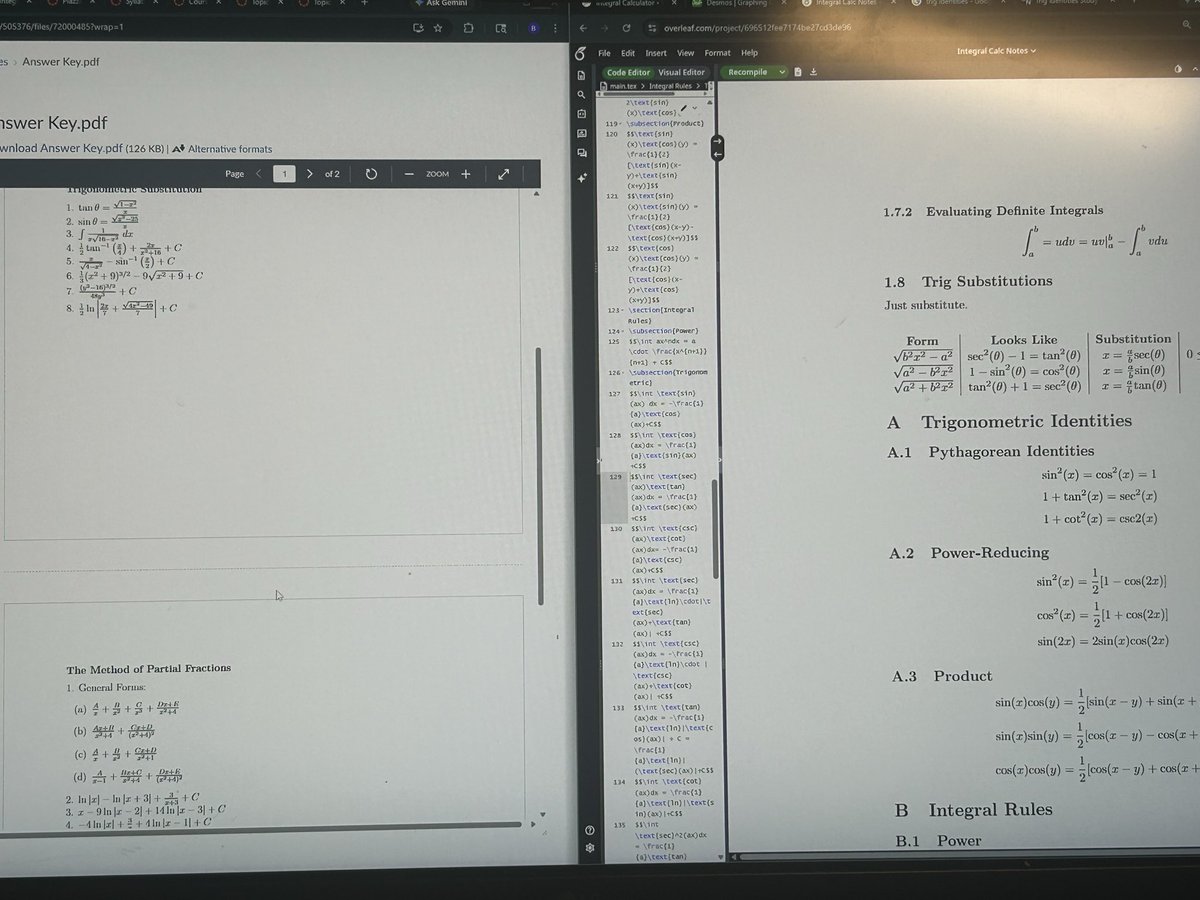Viewport: 1200px width, 900px height.
Task: Open Chrome three-dot menu in left window
Action: coord(557,29)
